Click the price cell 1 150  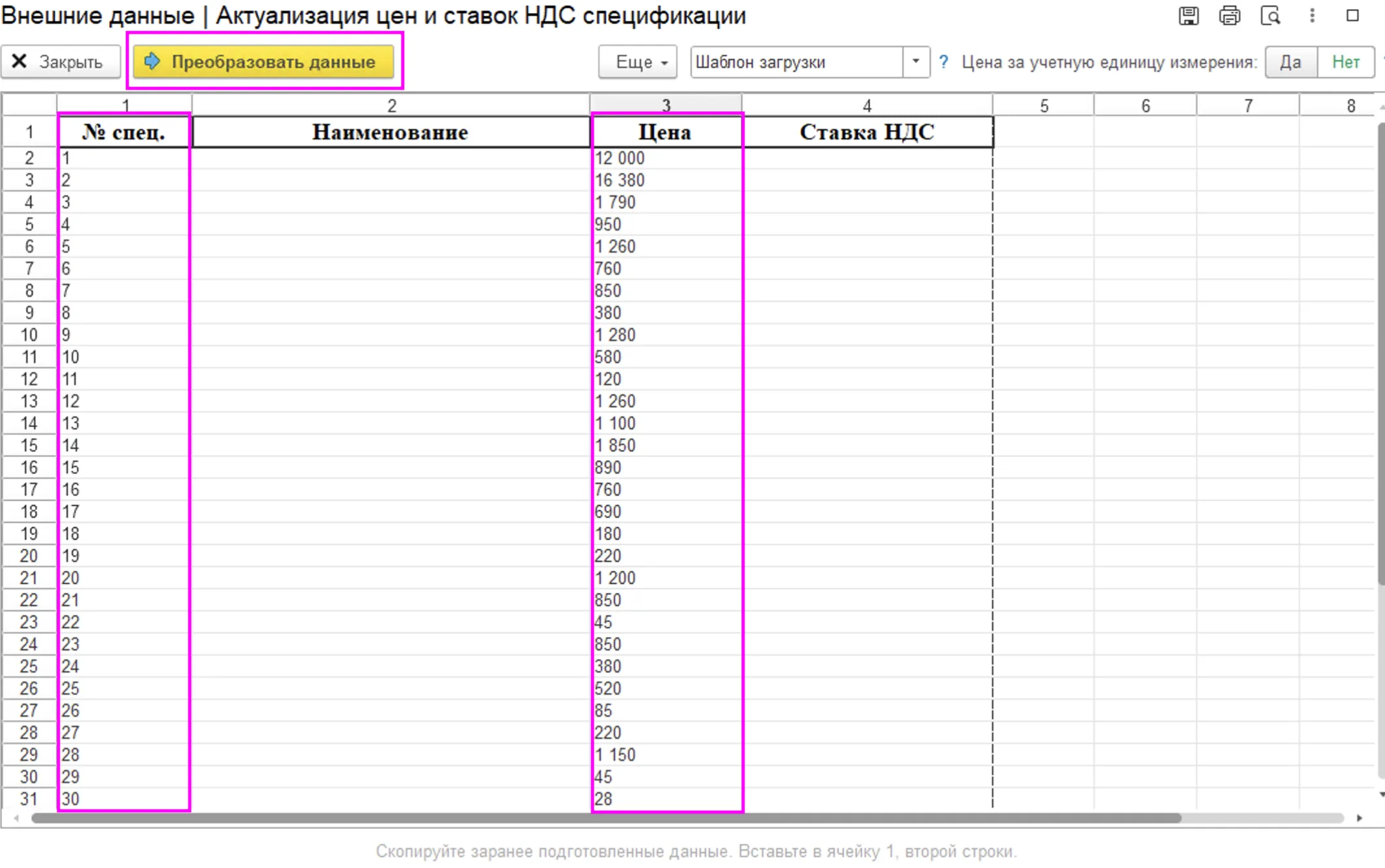pyautogui.click(x=666, y=754)
